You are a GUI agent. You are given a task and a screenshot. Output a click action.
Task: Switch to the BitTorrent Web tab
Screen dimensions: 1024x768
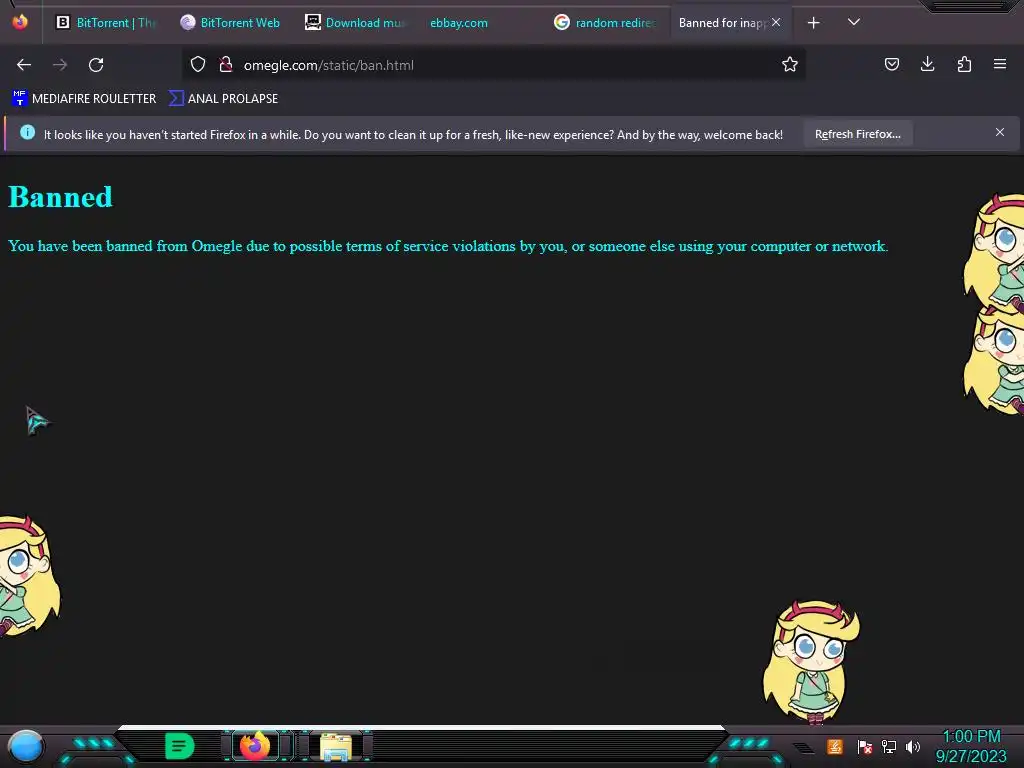point(230,23)
